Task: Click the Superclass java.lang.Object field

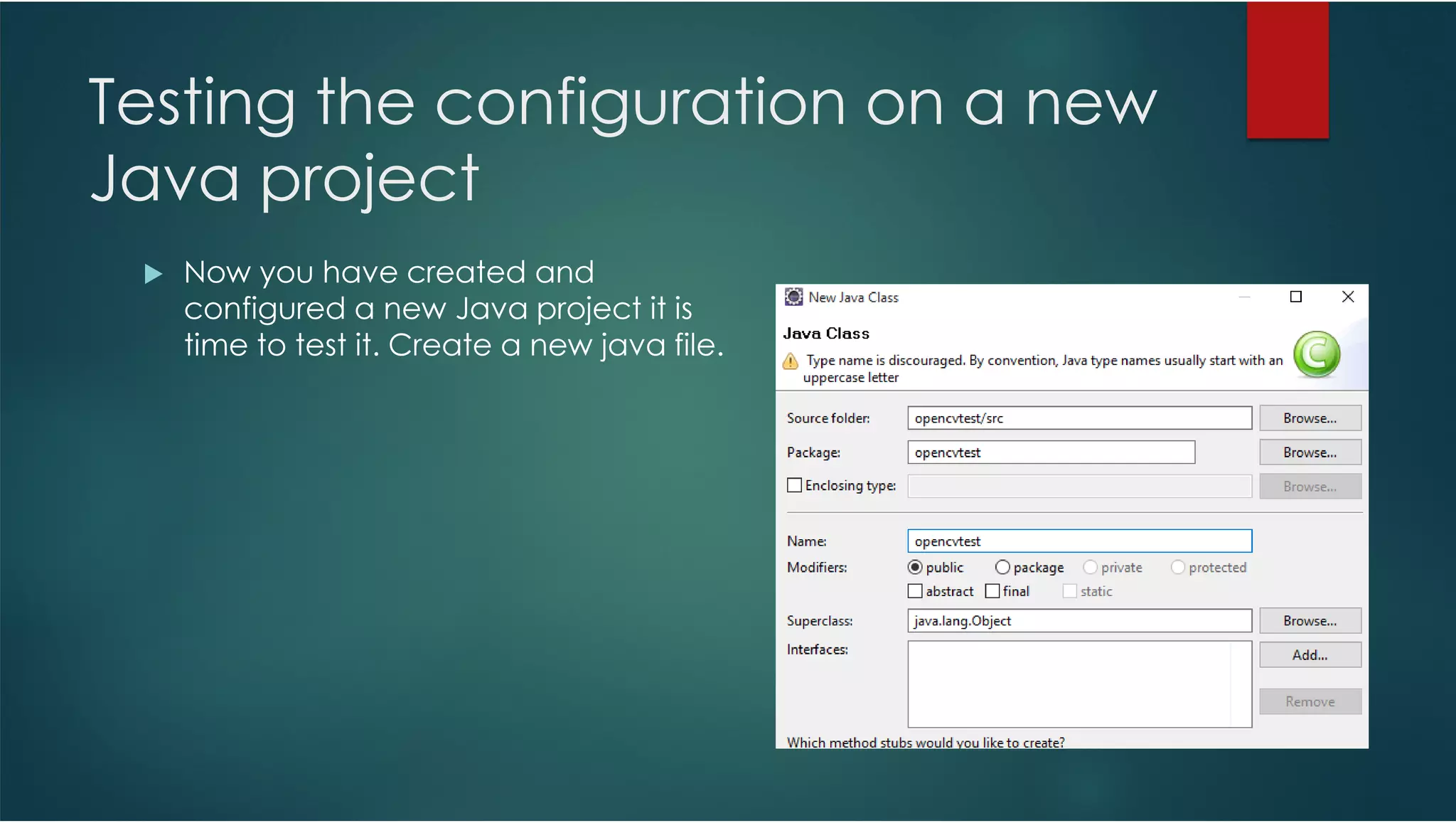Action: (1078, 621)
